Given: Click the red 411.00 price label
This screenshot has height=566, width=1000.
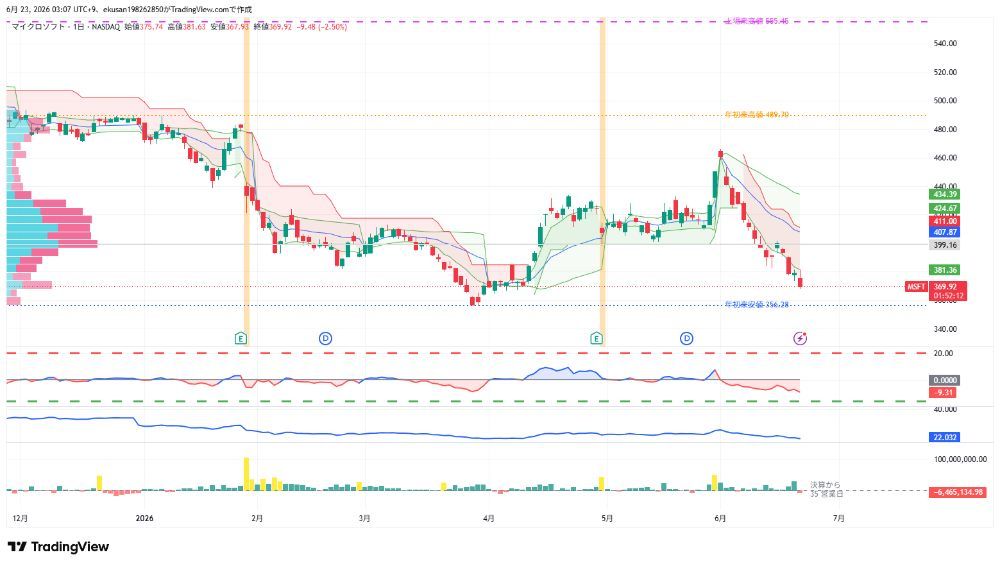Looking at the screenshot, I should pyautogui.click(x=945, y=221).
